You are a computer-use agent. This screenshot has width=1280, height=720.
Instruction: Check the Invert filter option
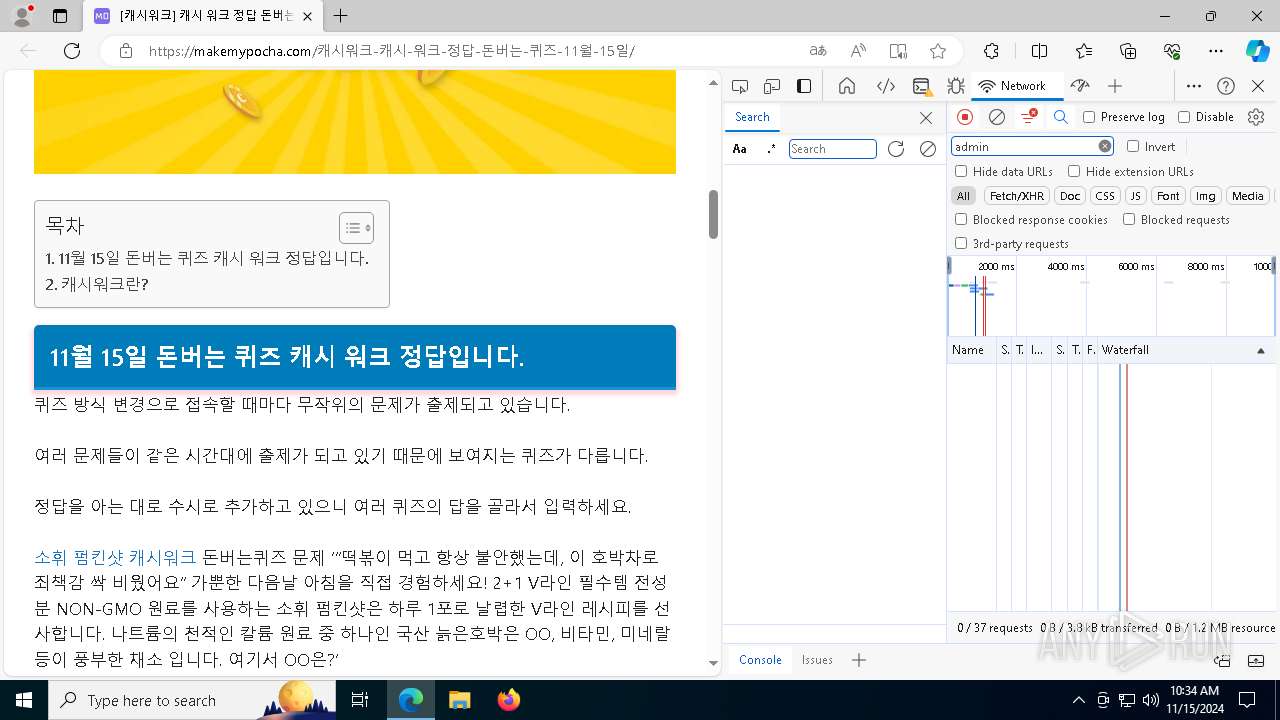(1133, 146)
